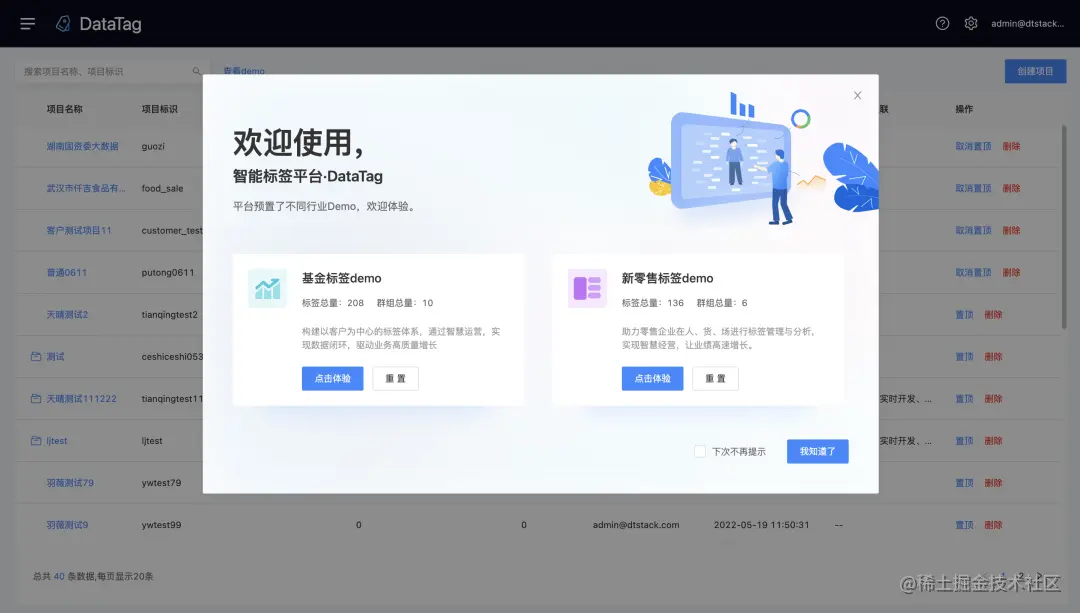Click folder icon beside ljtest
Viewport: 1080px width, 613px height.
pos(36,441)
